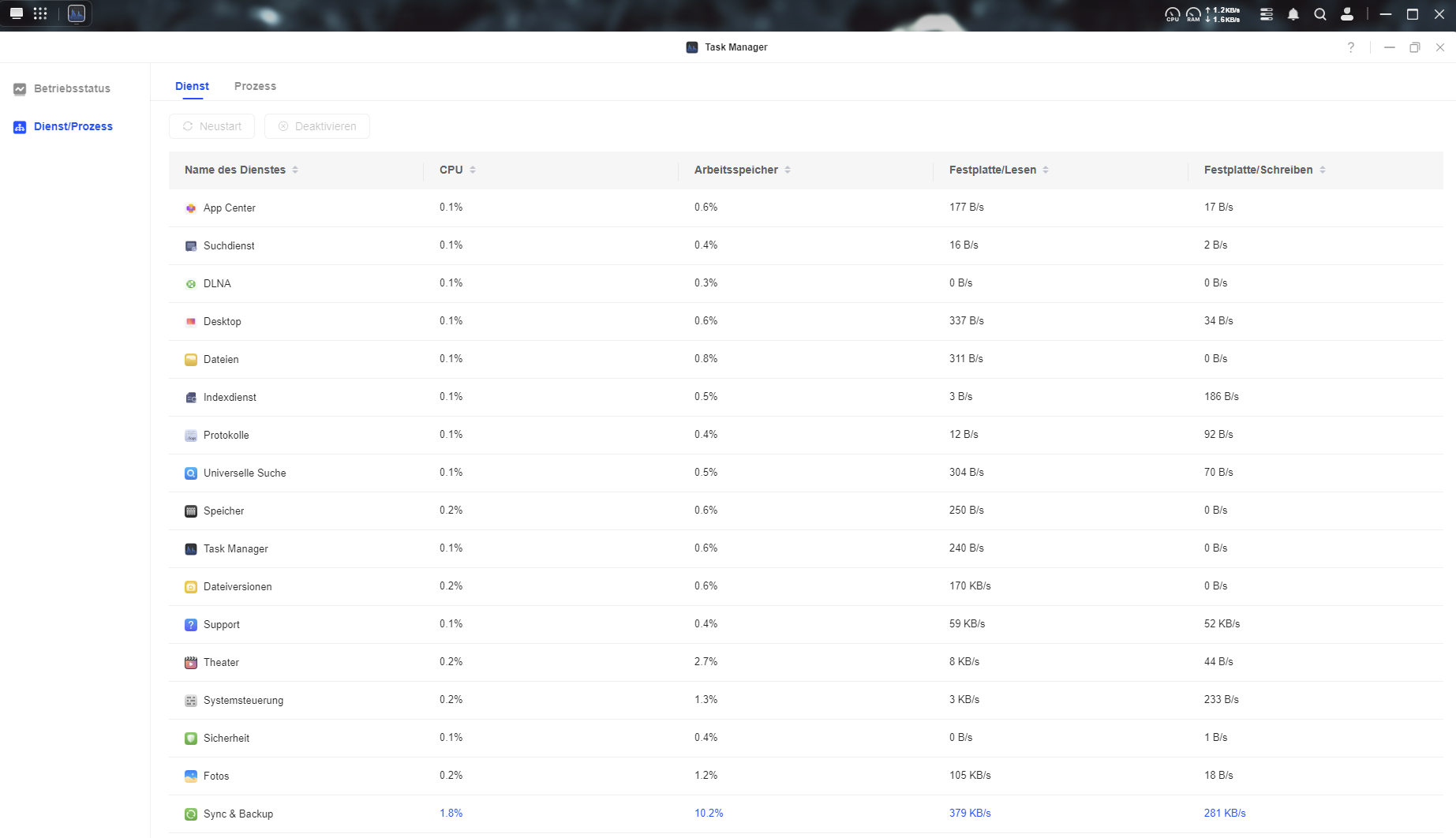Click the Sicherheit shield icon
Viewport: 1456px width, 838px height.
pos(190,739)
